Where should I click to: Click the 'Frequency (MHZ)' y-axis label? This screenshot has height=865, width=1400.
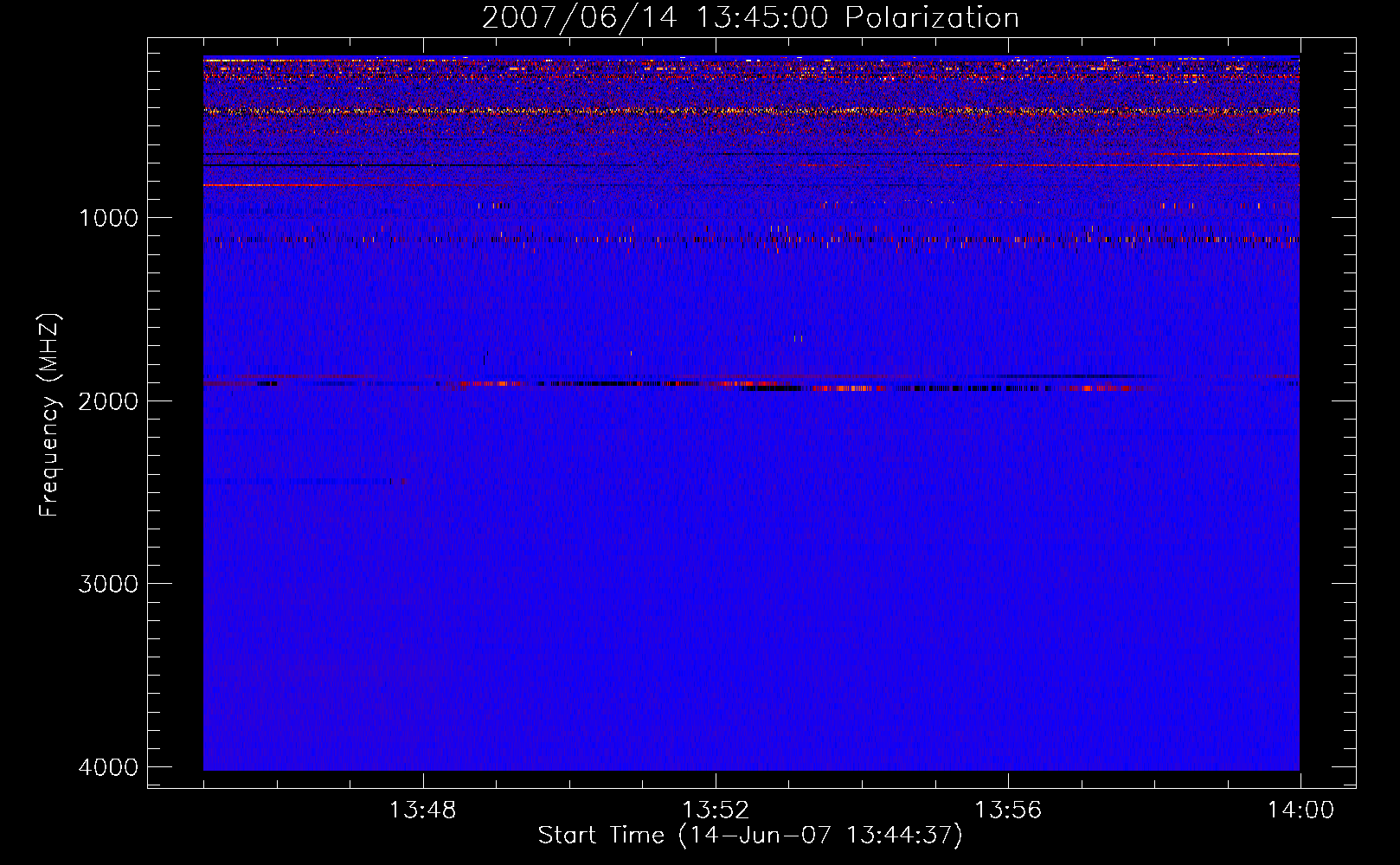[x=50, y=414]
